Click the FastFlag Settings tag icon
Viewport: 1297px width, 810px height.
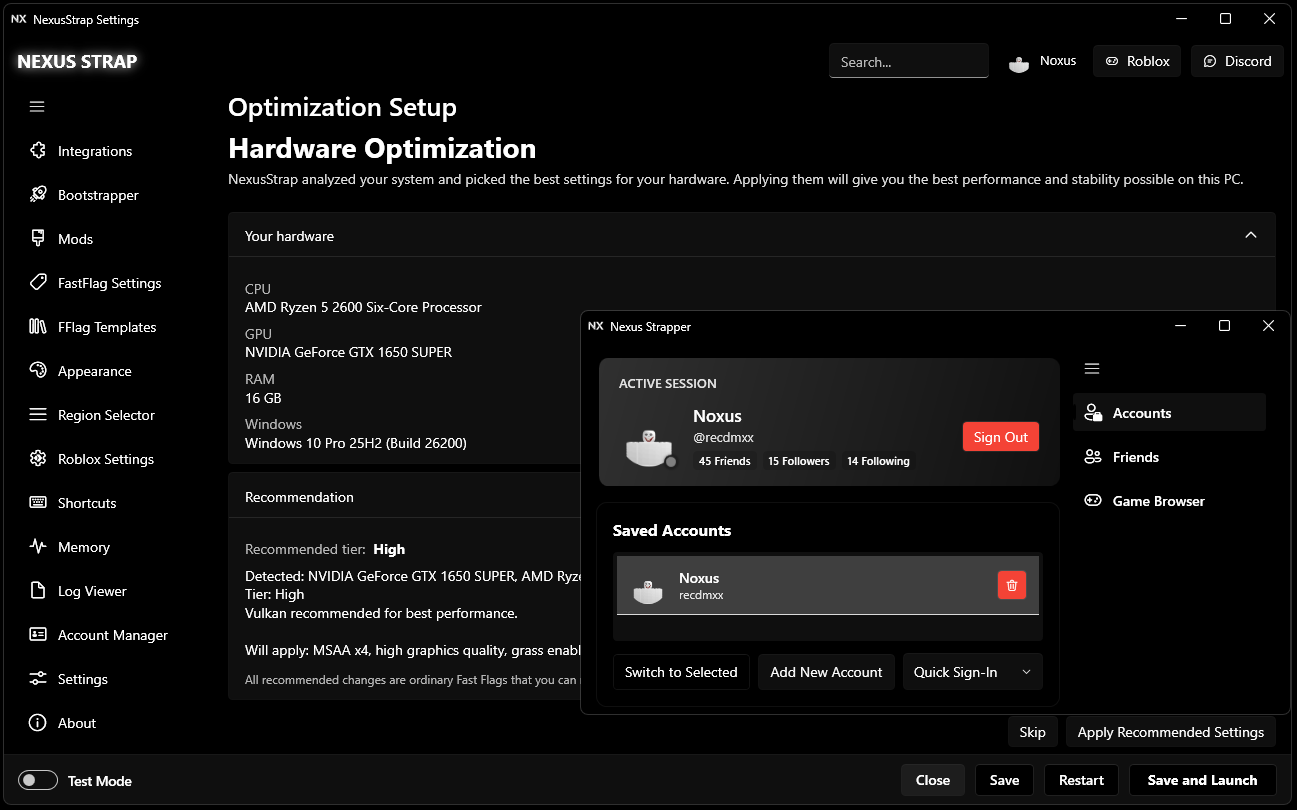coord(38,283)
